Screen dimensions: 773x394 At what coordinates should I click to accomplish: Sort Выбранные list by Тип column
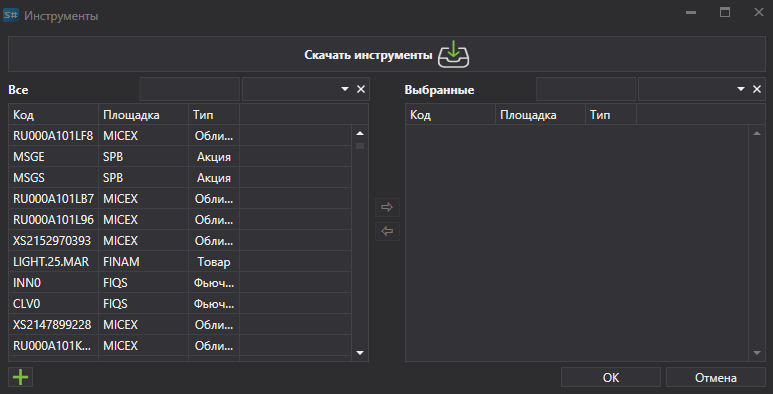coord(611,115)
